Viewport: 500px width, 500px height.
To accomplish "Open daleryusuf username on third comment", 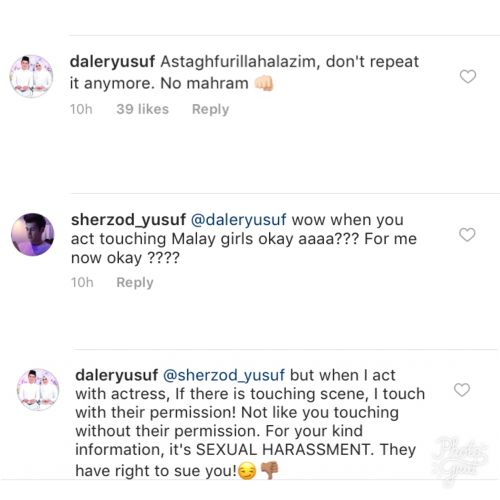I will 117,375.
